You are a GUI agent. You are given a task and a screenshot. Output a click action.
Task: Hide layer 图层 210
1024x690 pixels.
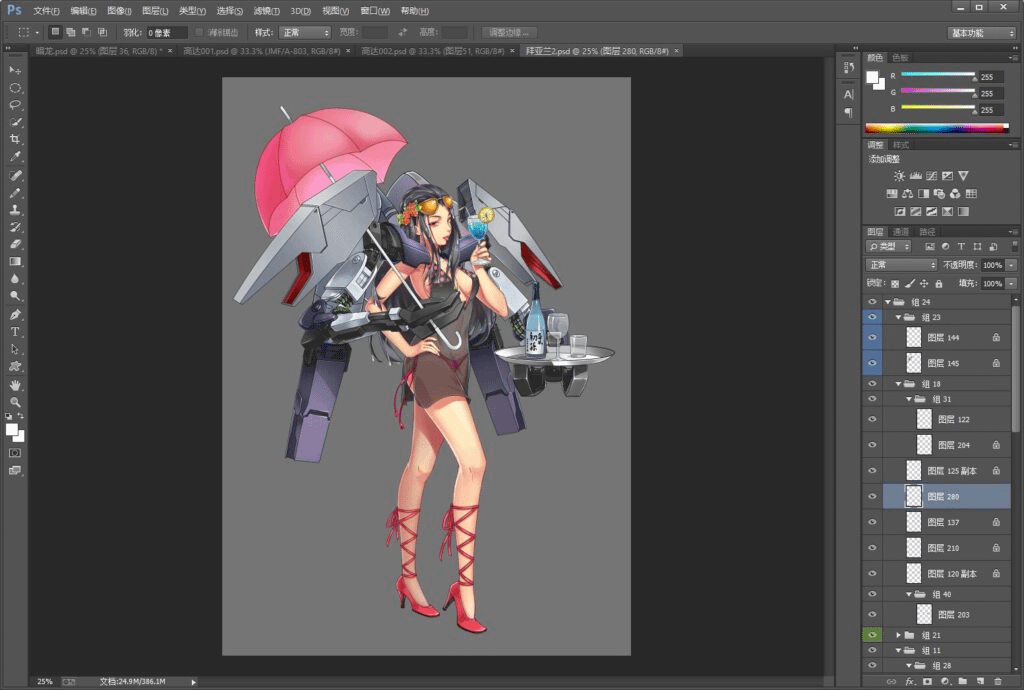(872, 548)
